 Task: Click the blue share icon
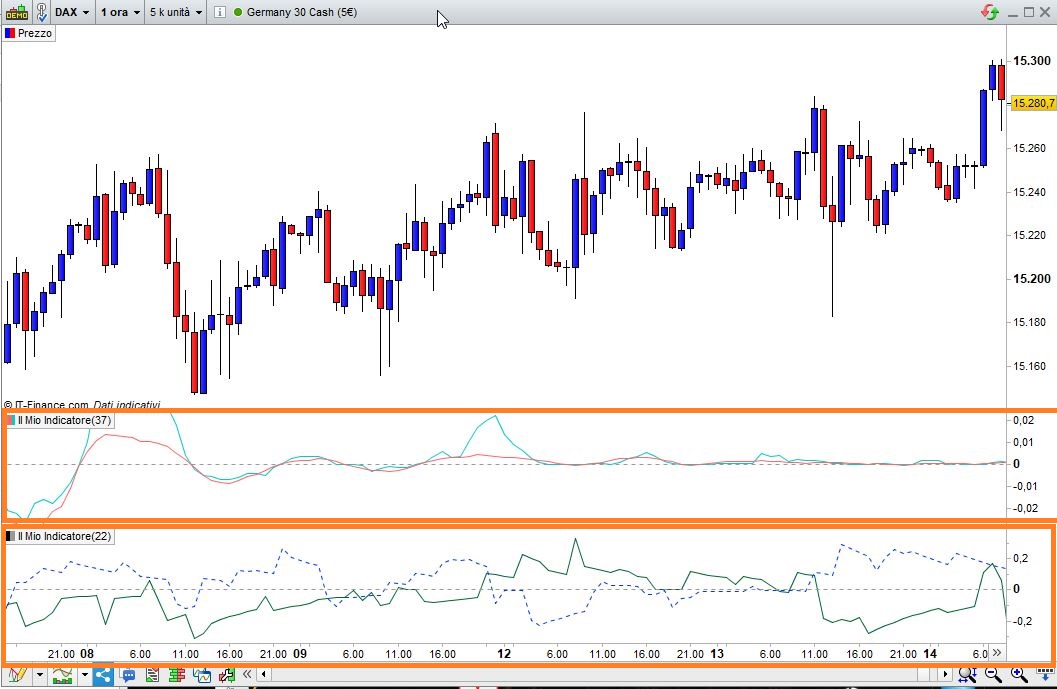coord(103,675)
